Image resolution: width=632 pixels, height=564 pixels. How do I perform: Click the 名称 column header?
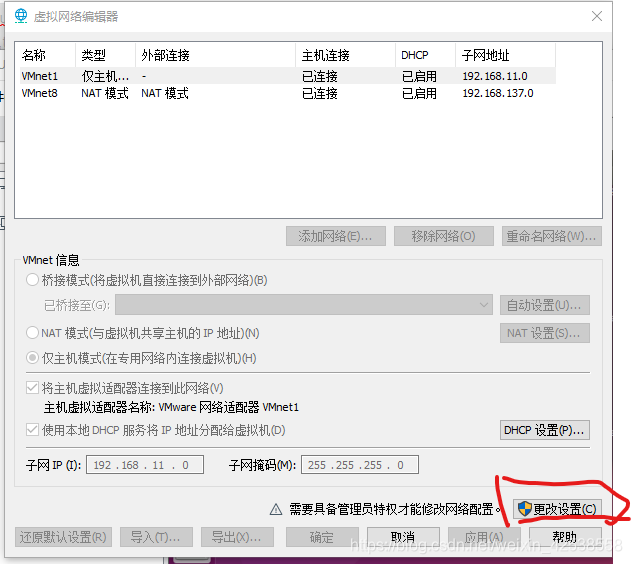tap(46, 55)
